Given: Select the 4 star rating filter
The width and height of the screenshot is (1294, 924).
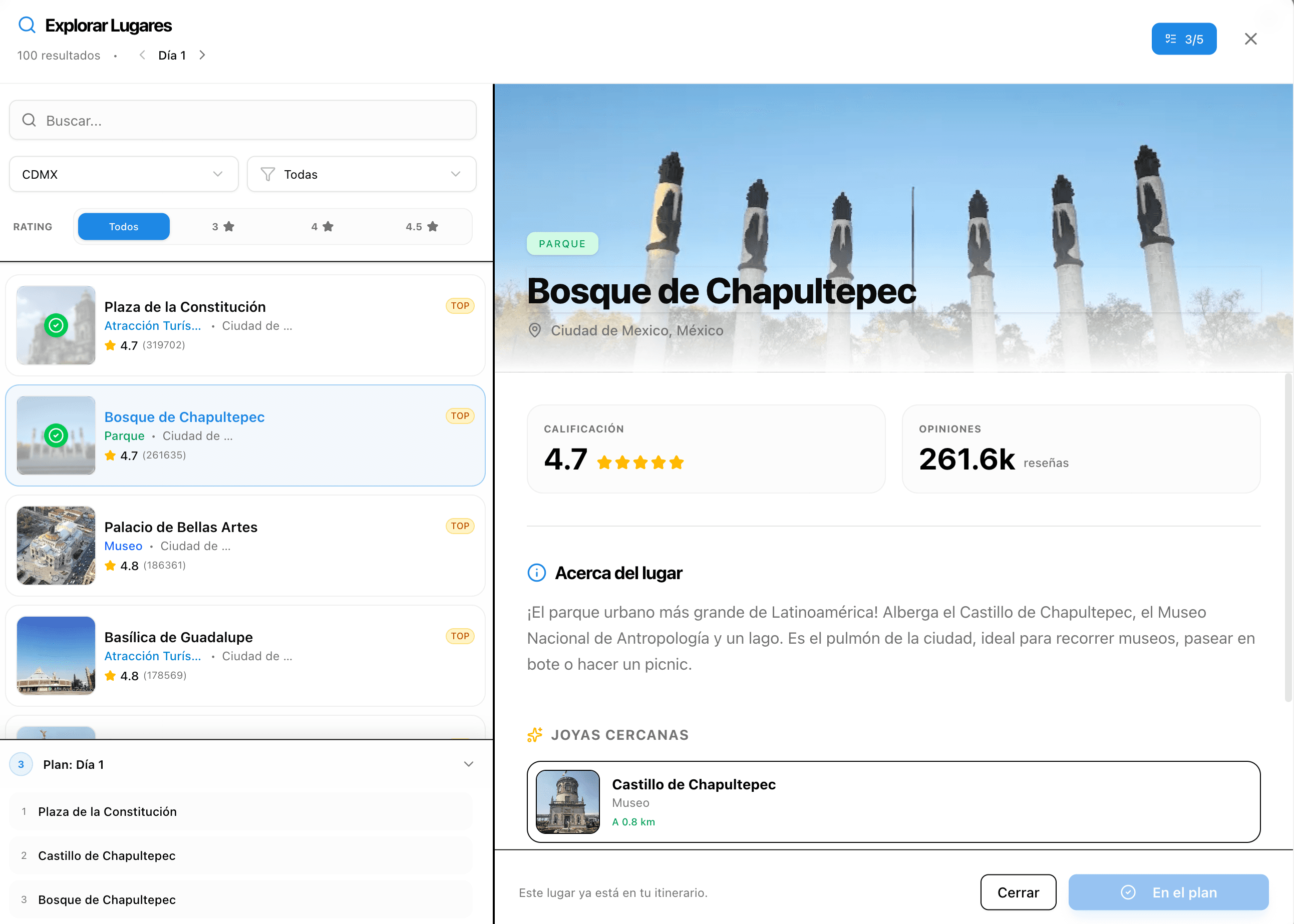Looking at the screenshot, I should click(x=322, y=226).
